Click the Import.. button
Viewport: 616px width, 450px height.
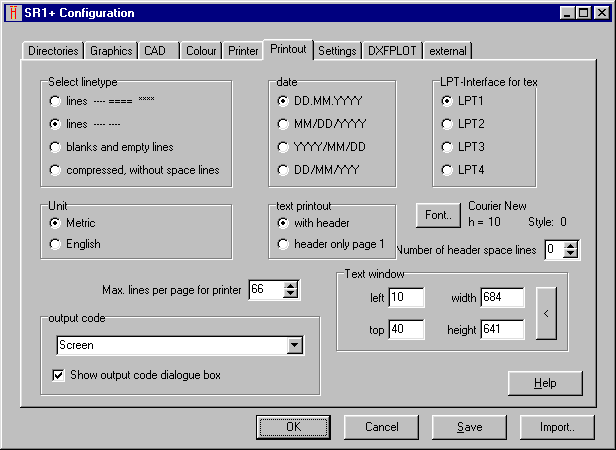point(557,427)
